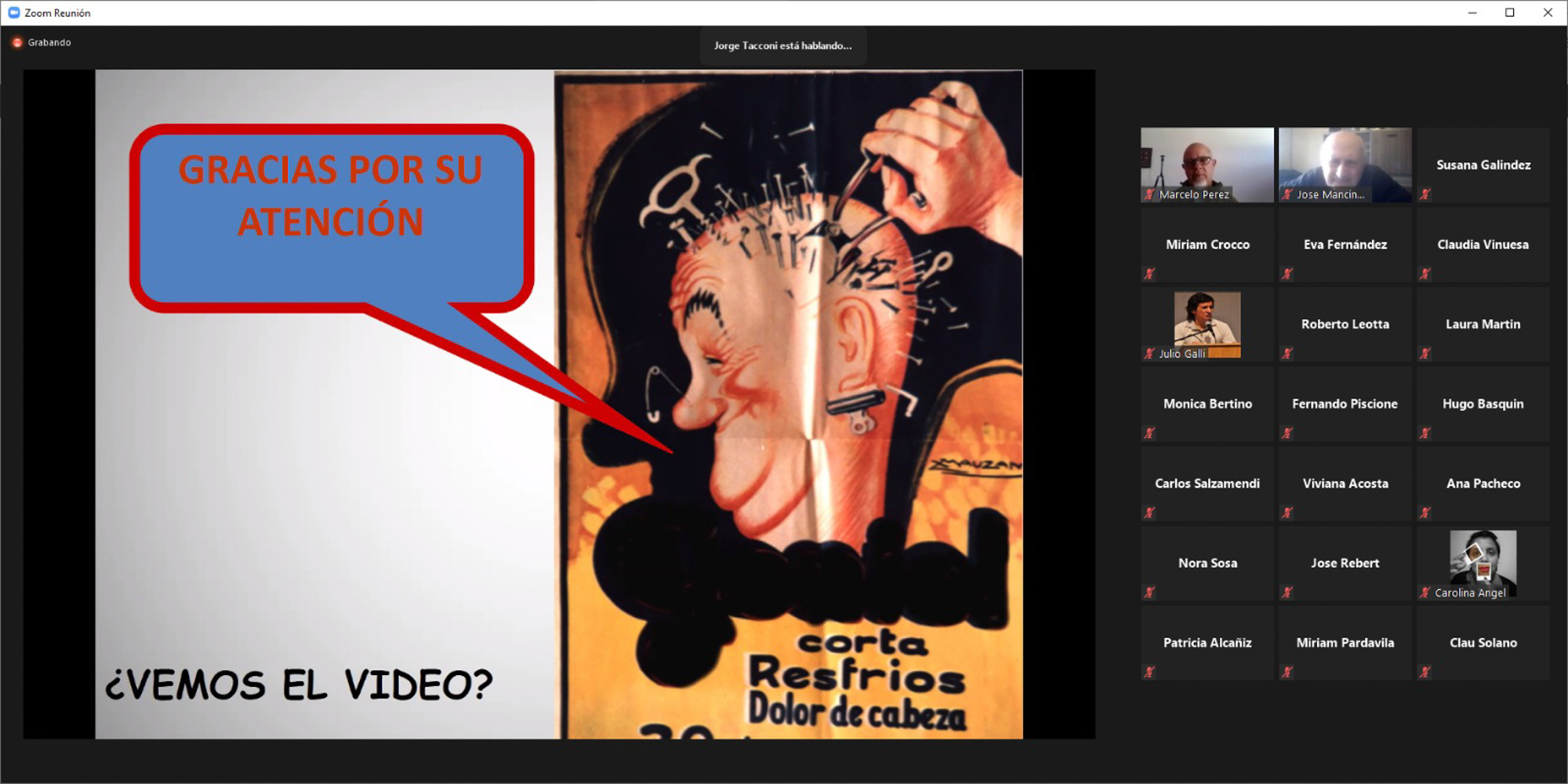The width and height of the screenshot is (1568, 784).
Task: Select the Clau Solano participant name
Action: point(1483,643)
